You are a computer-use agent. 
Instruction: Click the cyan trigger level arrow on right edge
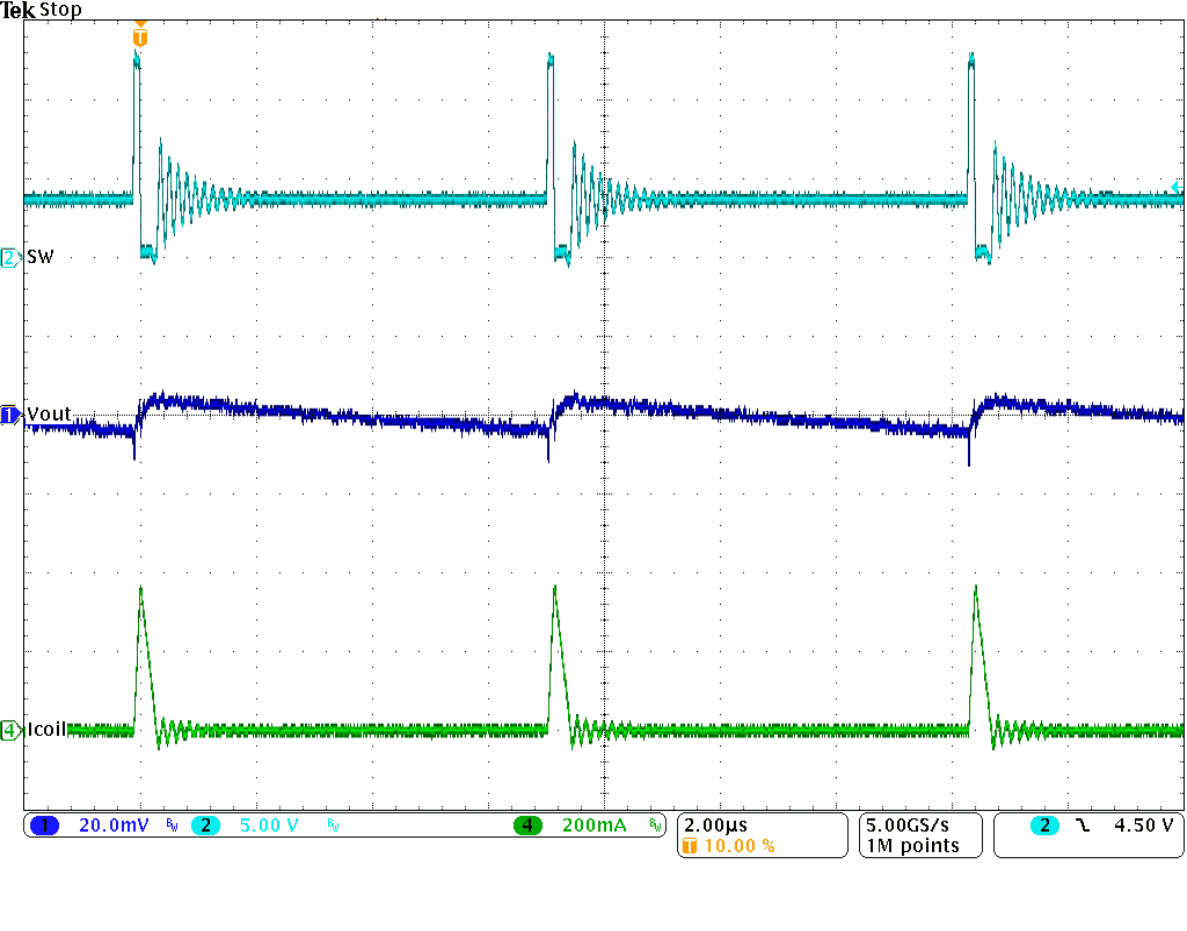[1179, 188]
